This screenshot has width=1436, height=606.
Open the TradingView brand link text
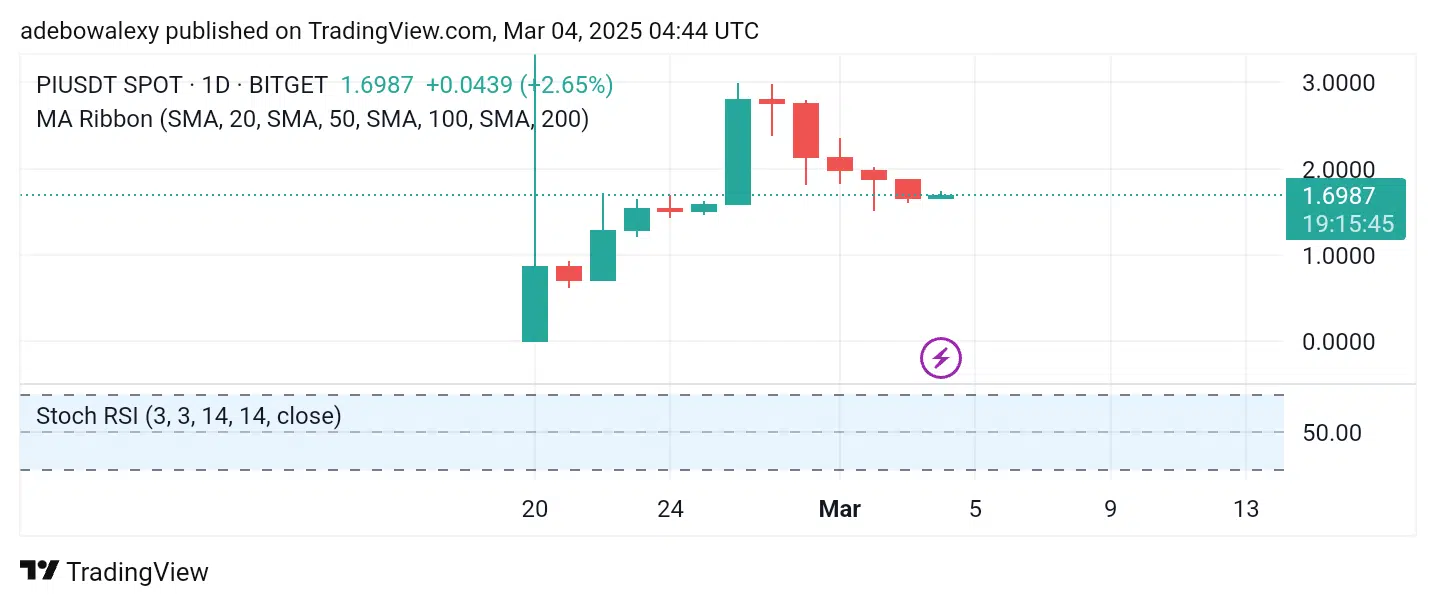pyautogui.click(x=137, y=572)
